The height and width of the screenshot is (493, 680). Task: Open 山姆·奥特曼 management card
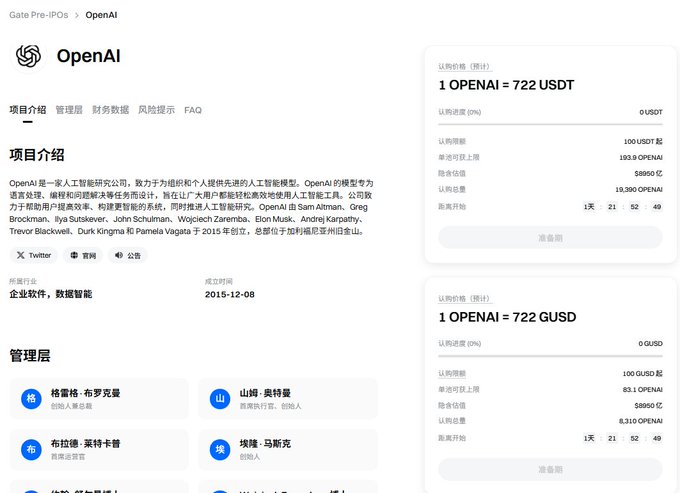point(288,398)
